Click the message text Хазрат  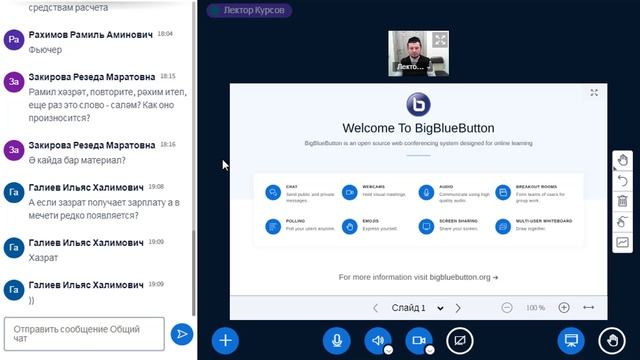click(43, 258)
